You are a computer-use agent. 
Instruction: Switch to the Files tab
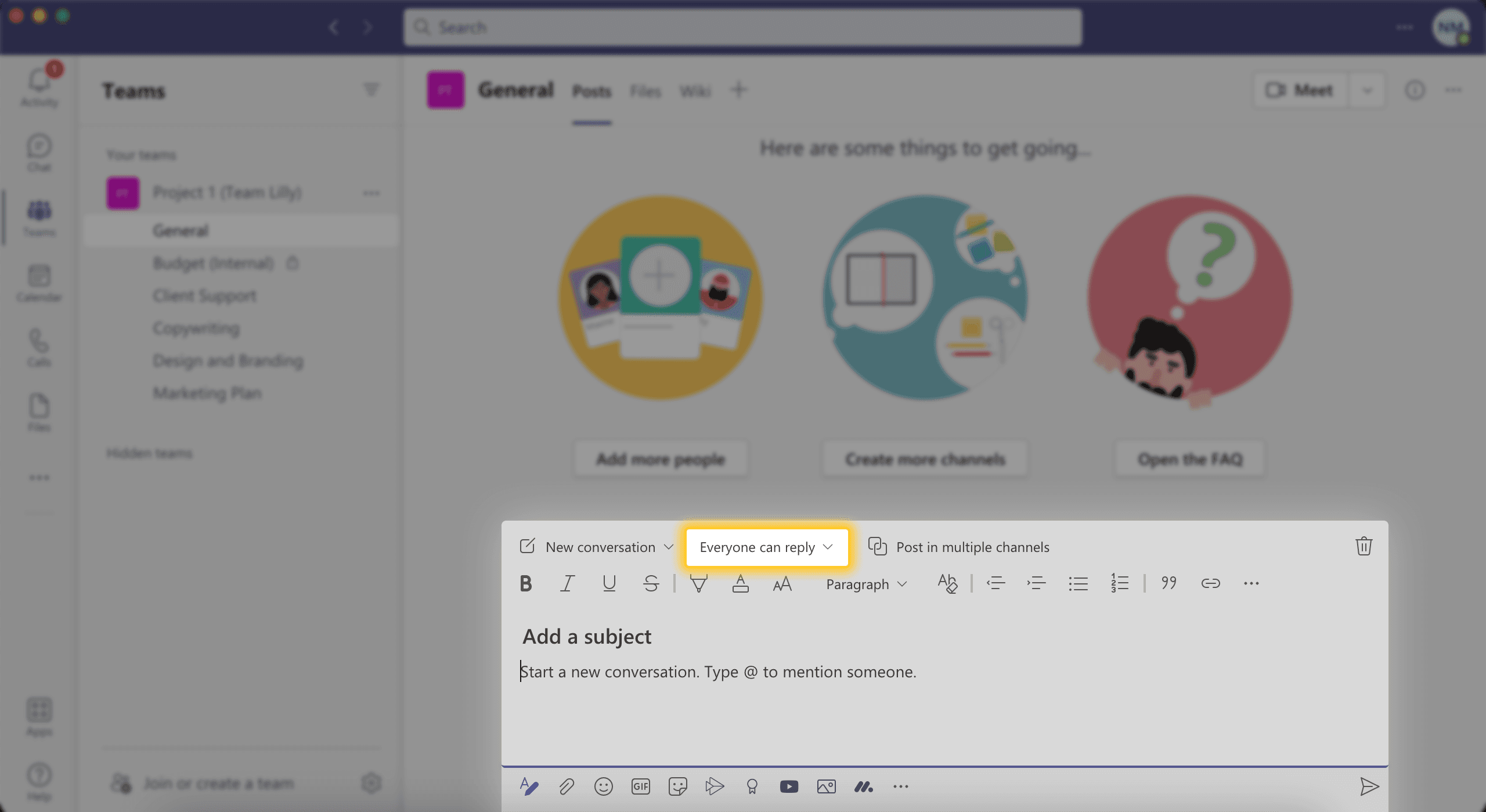(645, 90)
